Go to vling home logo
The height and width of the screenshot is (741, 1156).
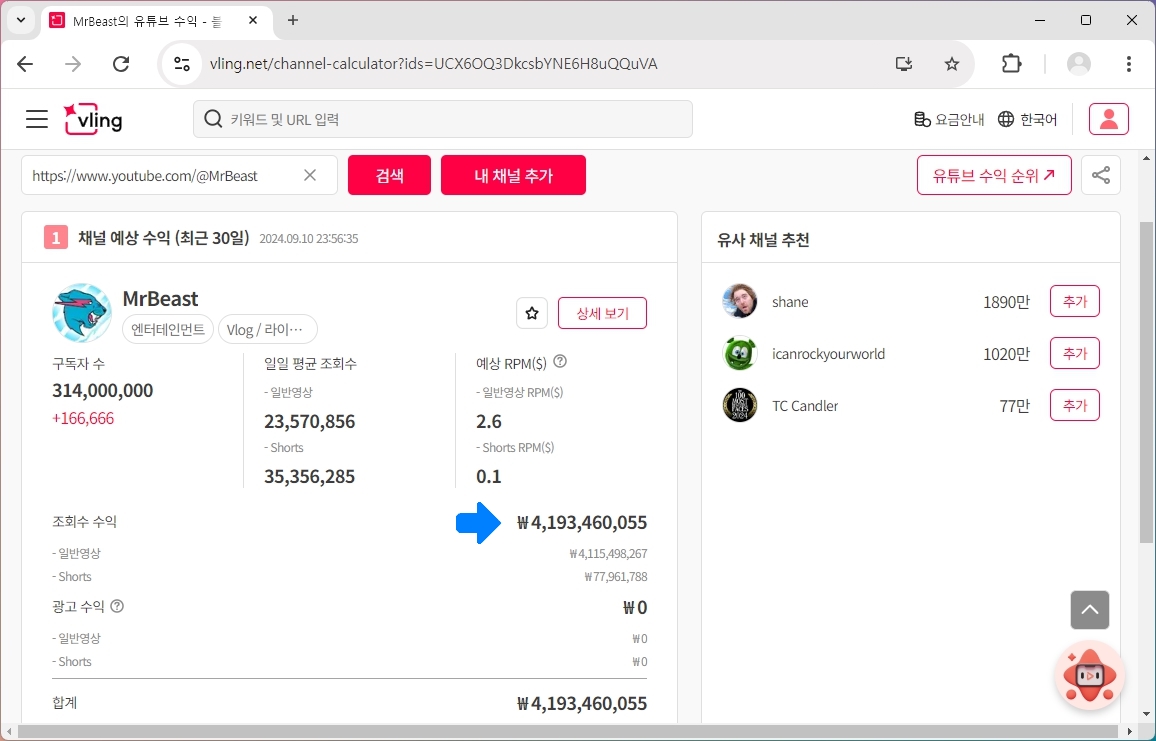pos(94,119)
